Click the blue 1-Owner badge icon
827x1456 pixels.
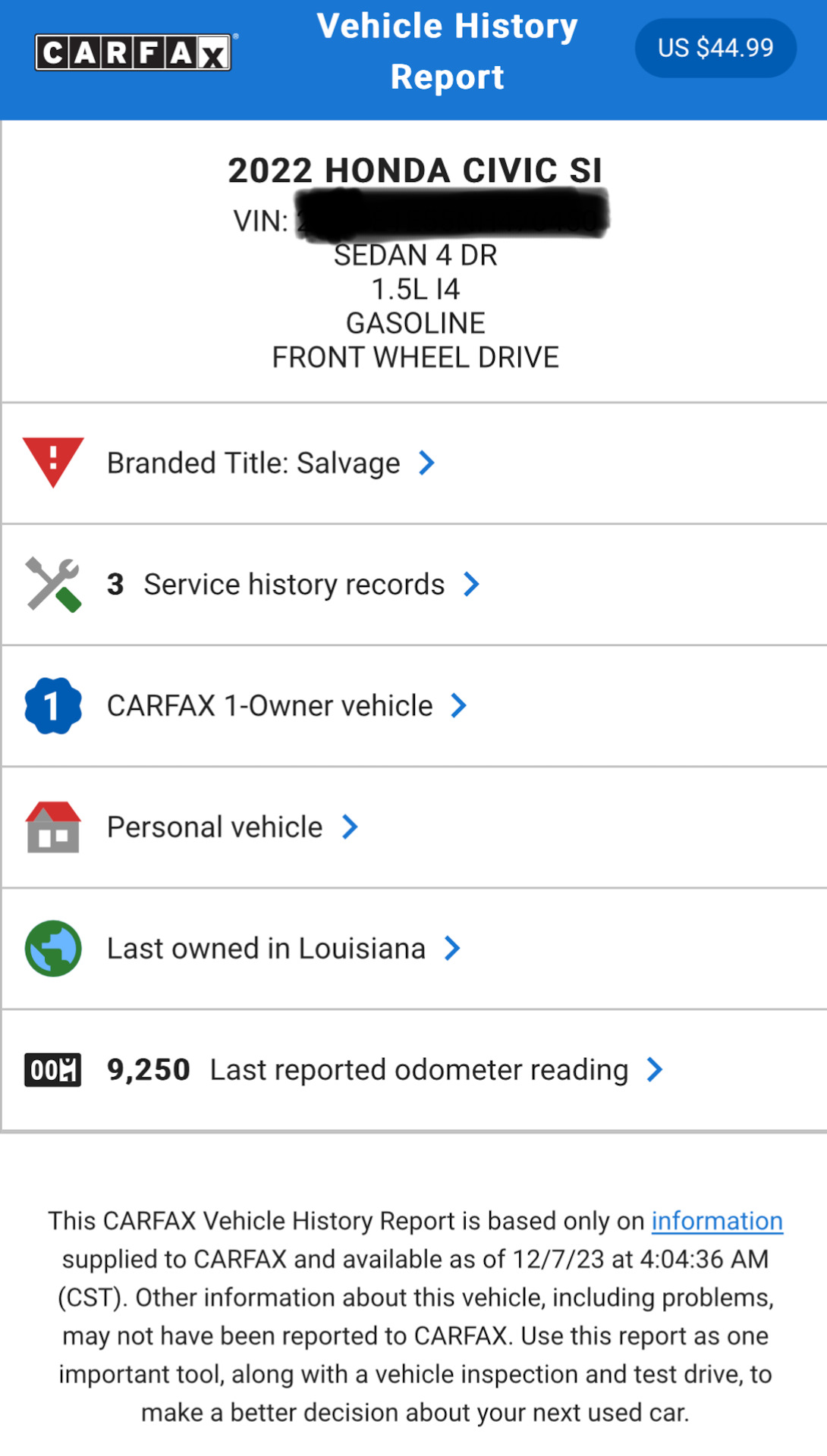53,706
